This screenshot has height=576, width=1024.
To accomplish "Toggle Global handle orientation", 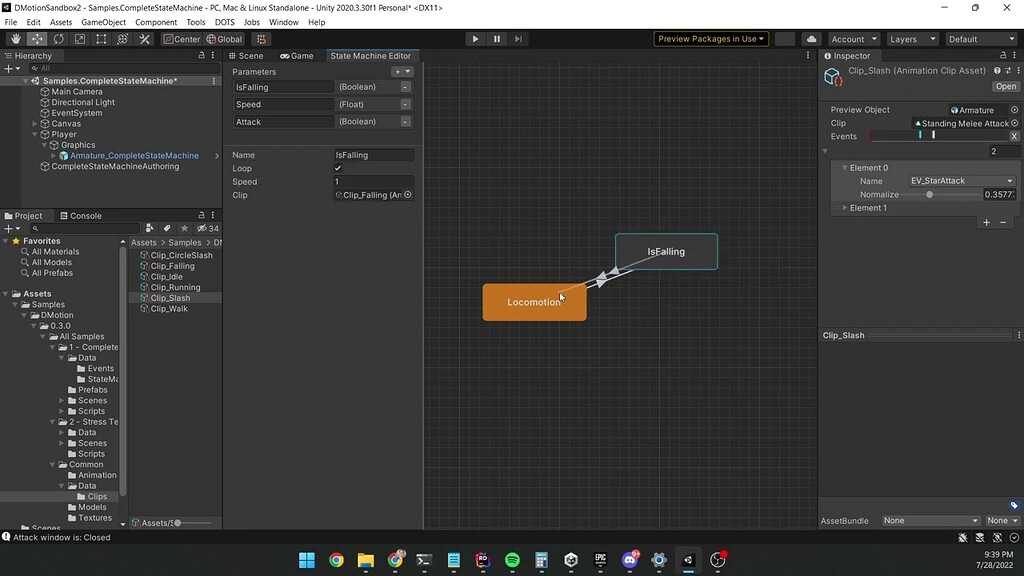I will [227, 38].
